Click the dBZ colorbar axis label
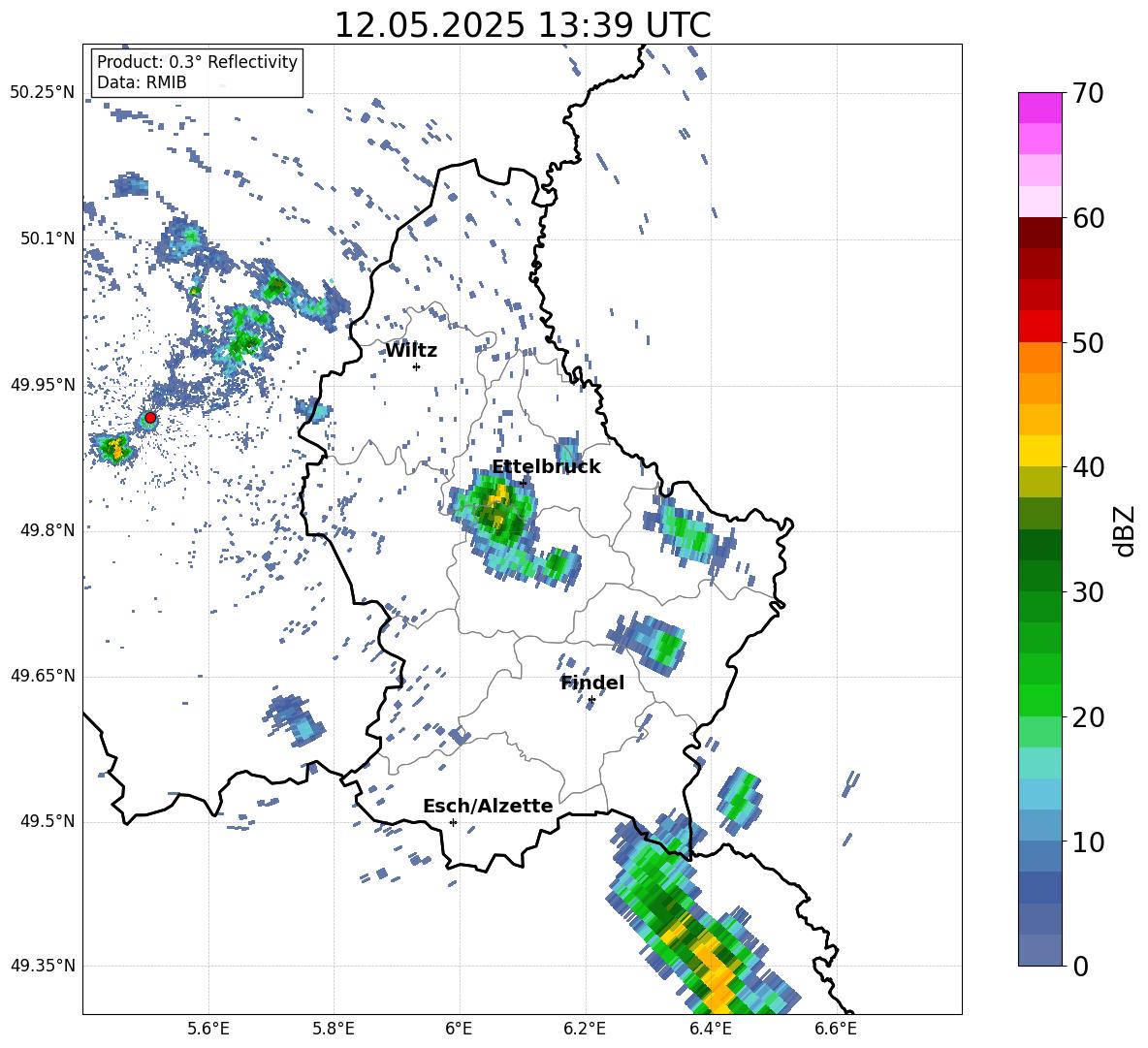1148x1048 pixels. click(x=1125, y=530)
